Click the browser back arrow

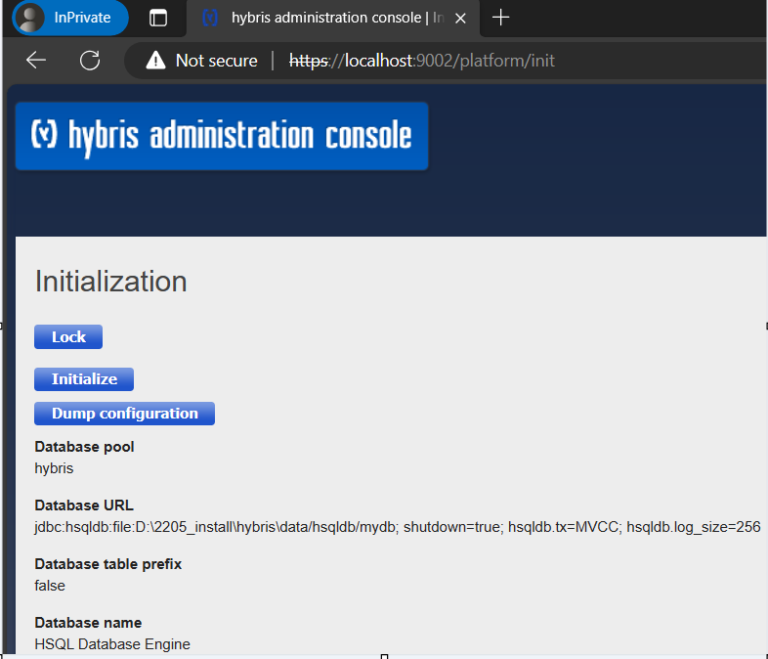[36, 61]
